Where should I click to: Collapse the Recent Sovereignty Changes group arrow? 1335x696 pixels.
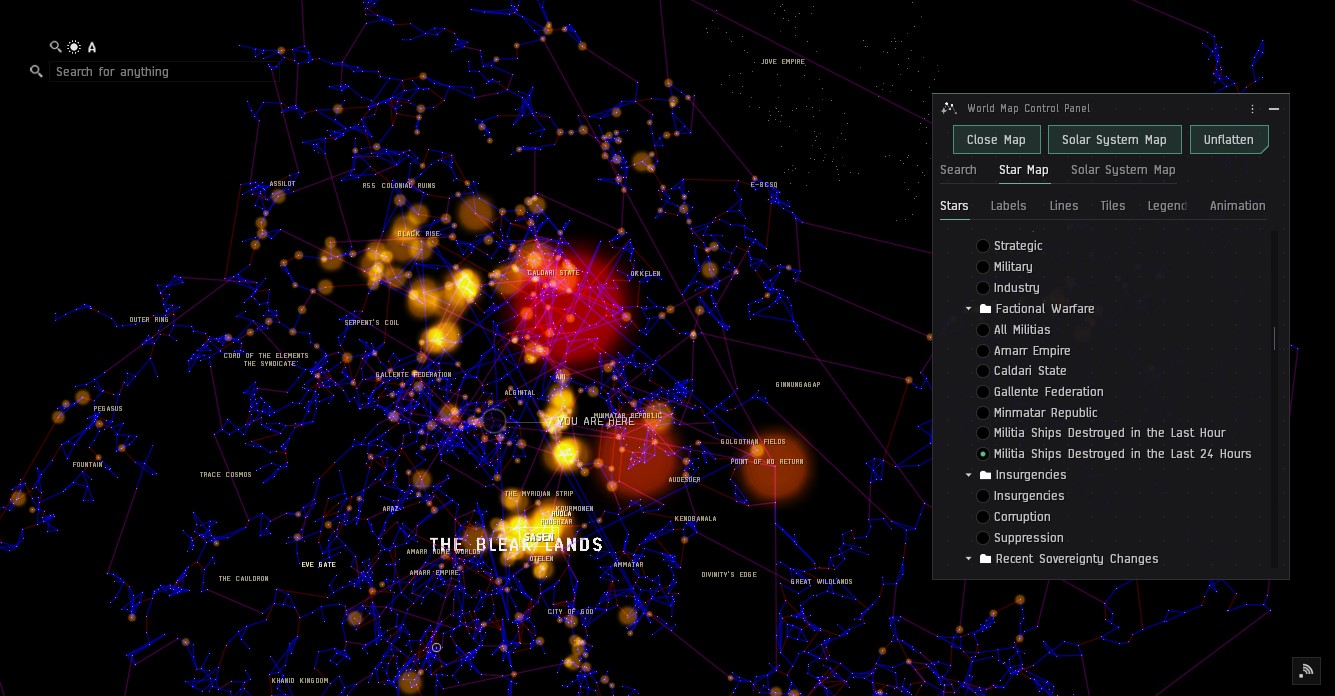[969, 559]
